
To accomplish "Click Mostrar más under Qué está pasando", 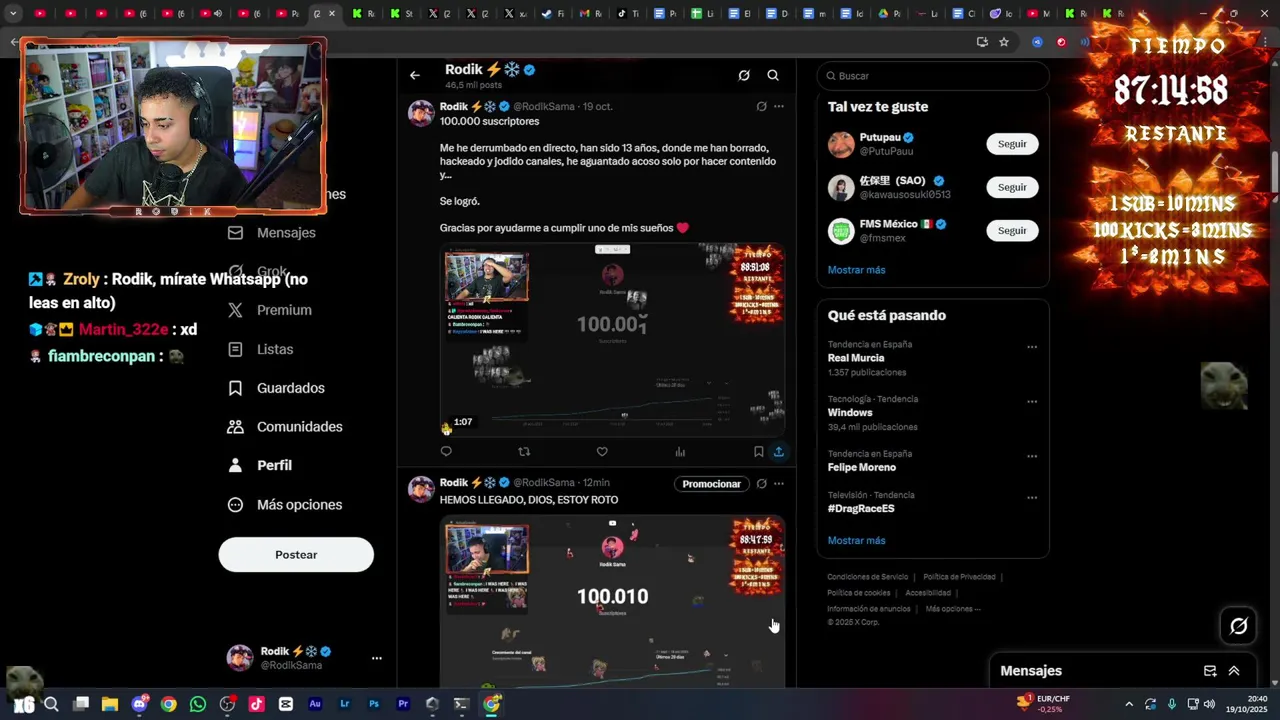I will point(856,541).
